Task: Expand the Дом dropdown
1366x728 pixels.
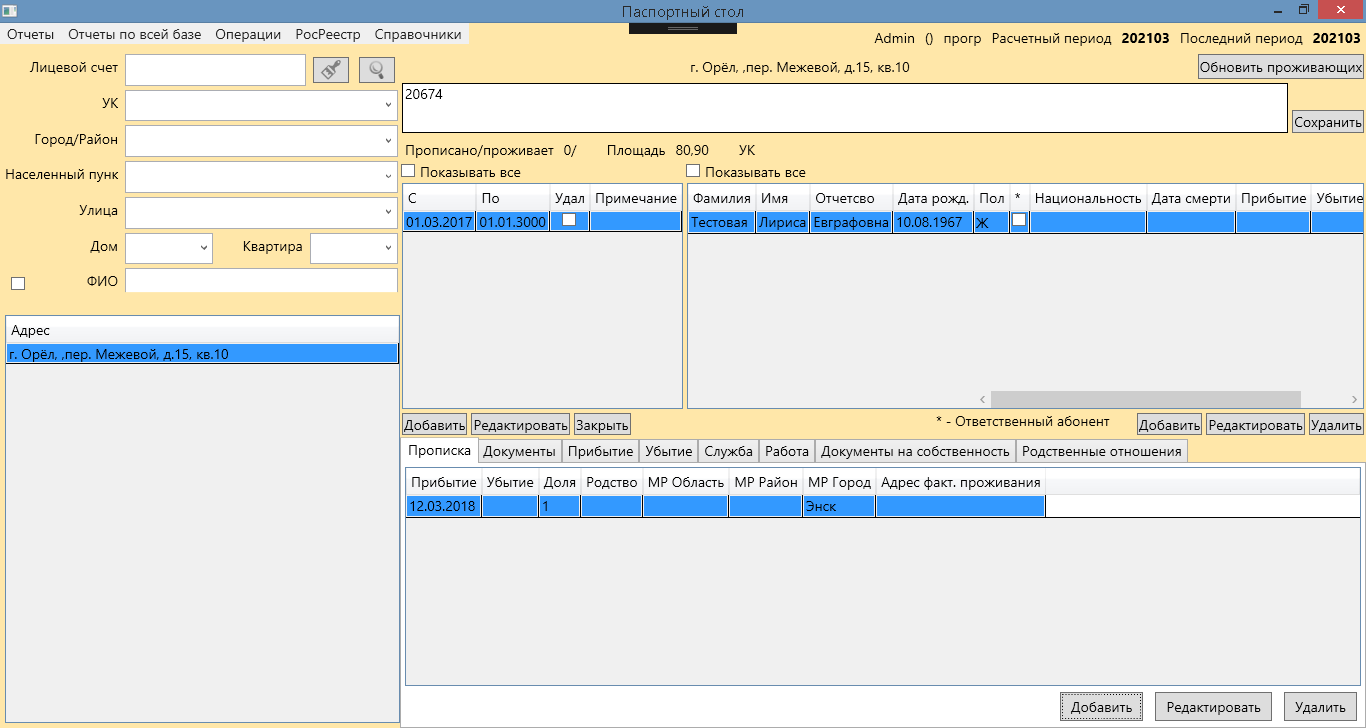Action: (x=204, y=248)
